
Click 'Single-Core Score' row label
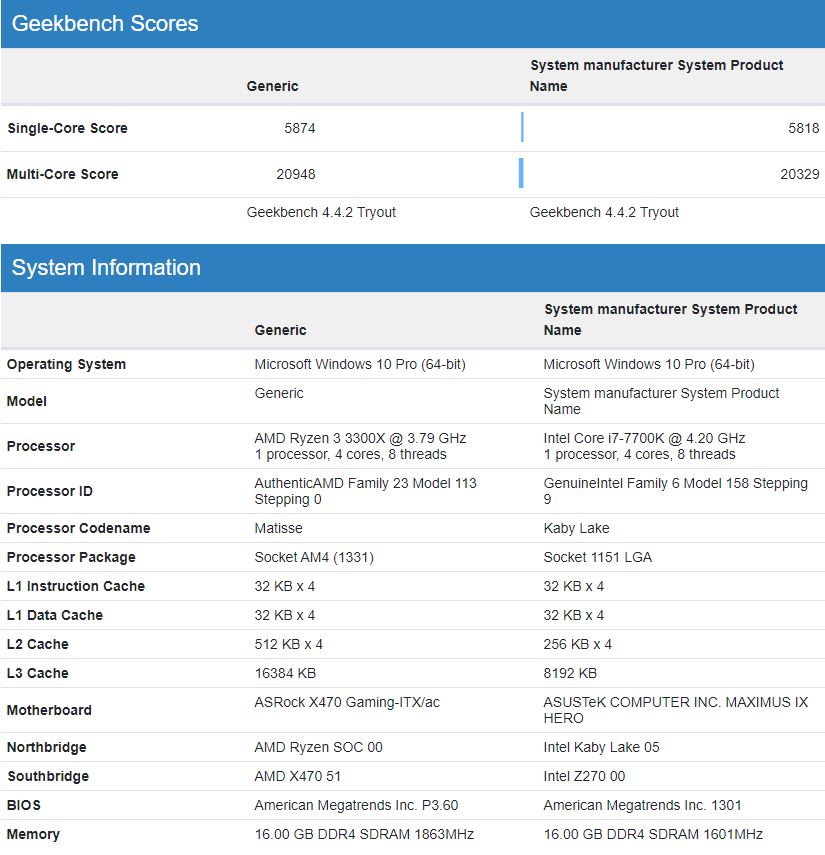pos(68,128)
